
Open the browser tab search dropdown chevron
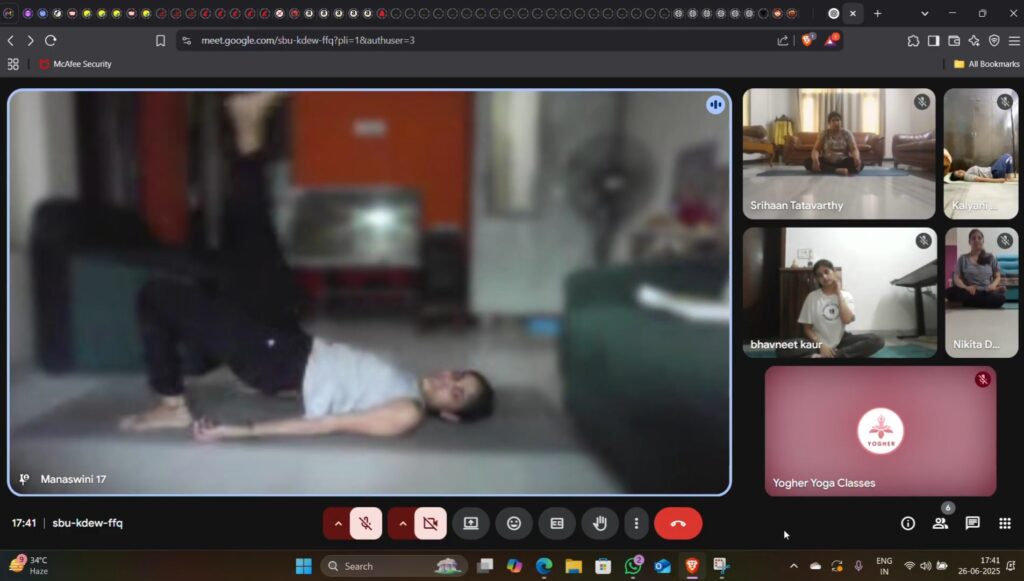[924, 13]
